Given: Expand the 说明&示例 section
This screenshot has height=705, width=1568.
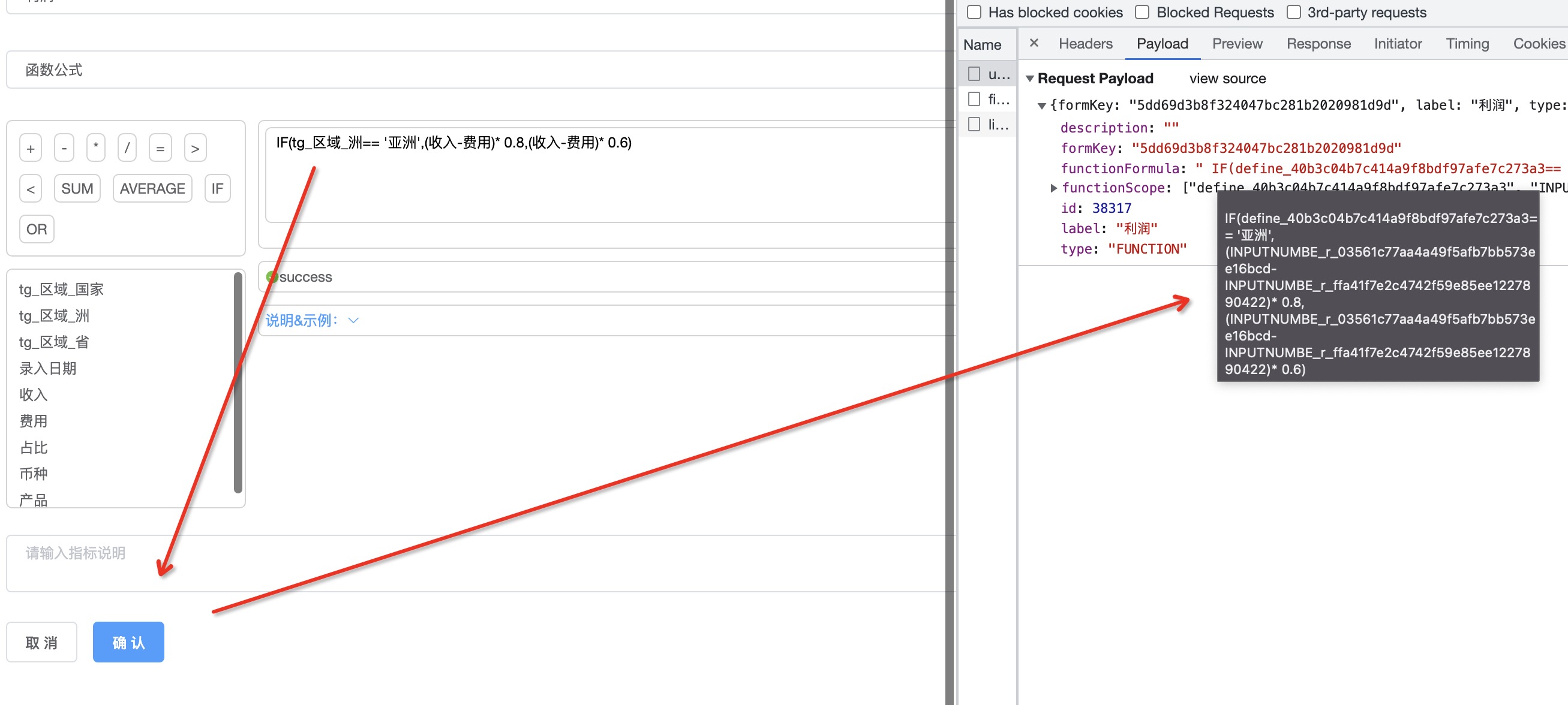Looking at the screenshot, I should [313, 320].
